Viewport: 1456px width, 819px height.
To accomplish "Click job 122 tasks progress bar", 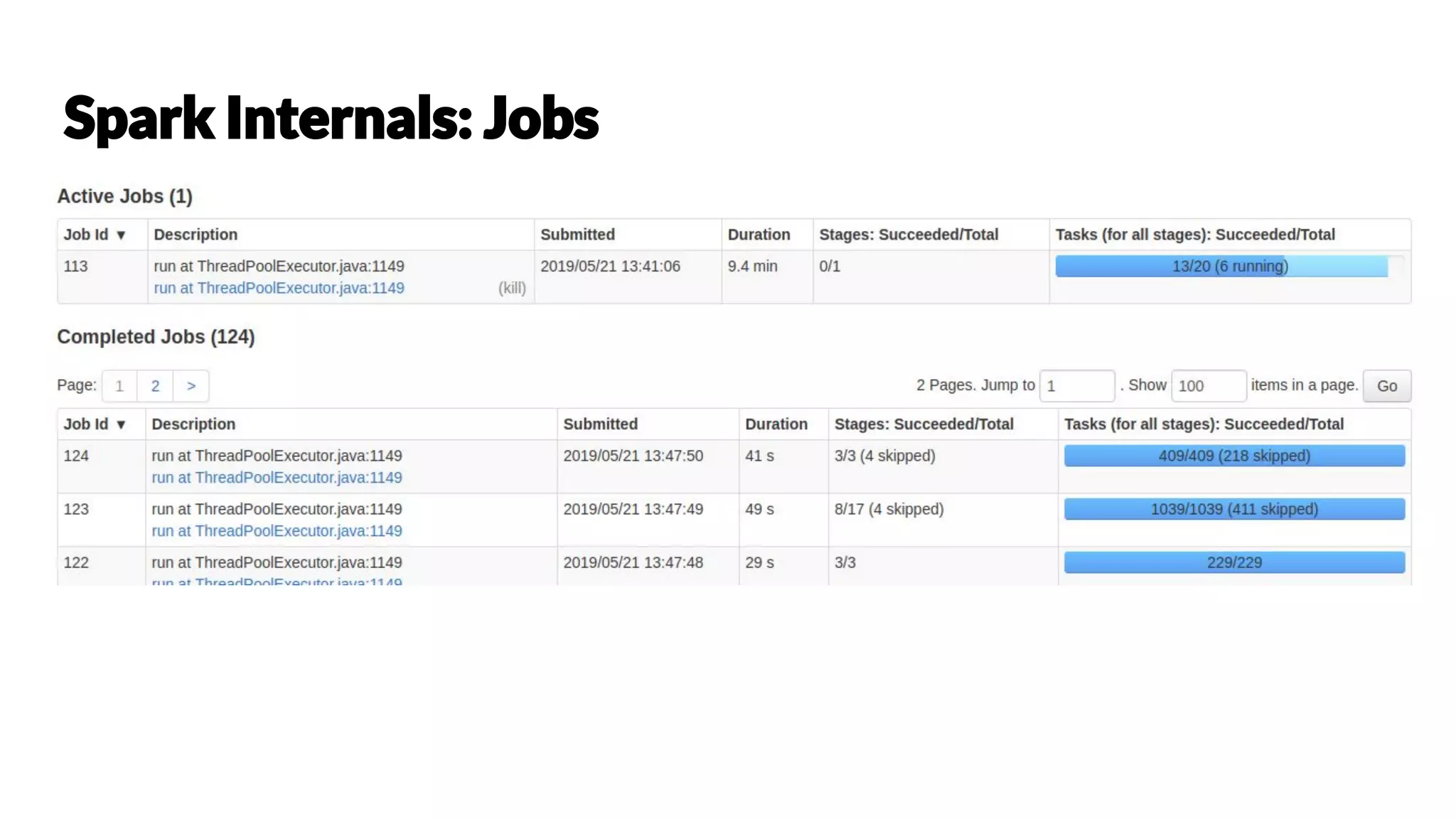I will point(1233,562).
